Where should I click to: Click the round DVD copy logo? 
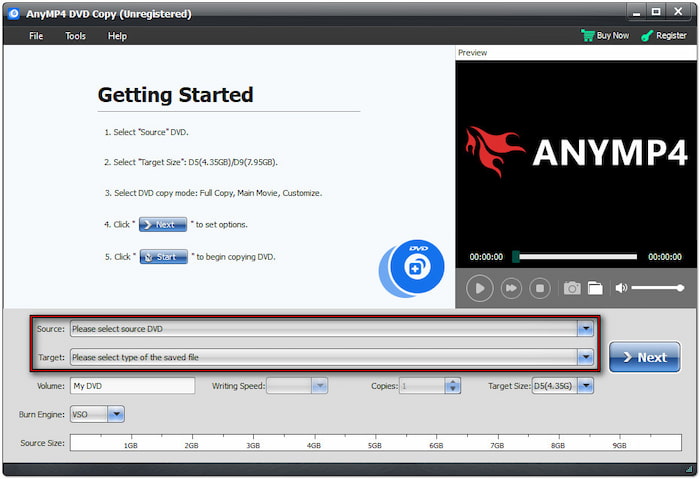[411, 269]
